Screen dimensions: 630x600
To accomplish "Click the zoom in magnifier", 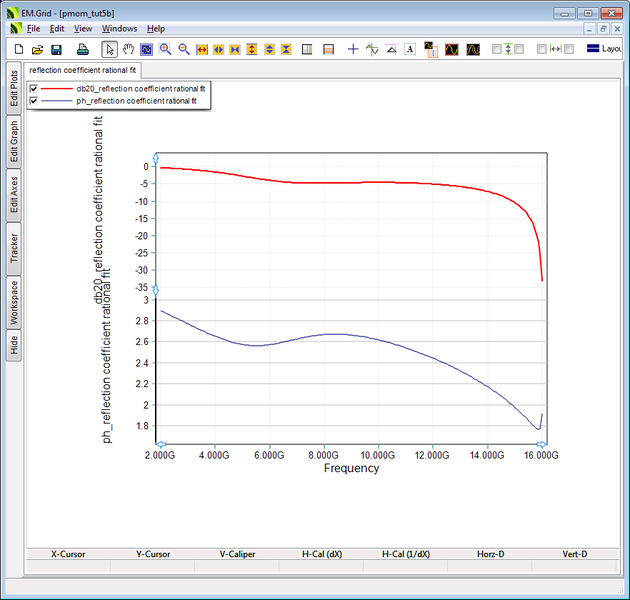I will click(165, 49).
